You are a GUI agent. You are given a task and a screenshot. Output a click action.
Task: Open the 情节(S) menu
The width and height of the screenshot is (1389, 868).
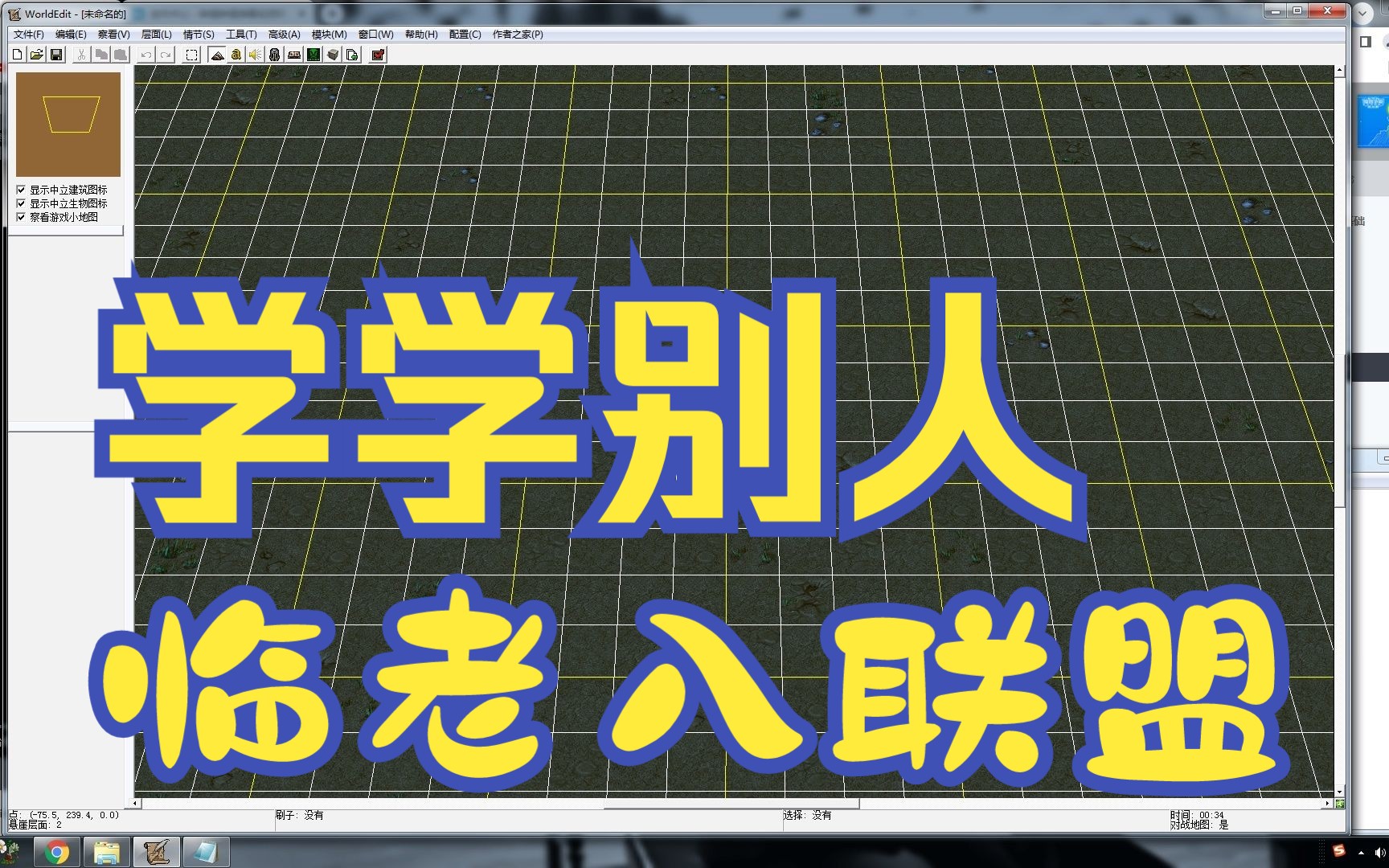tap(199, 35)
